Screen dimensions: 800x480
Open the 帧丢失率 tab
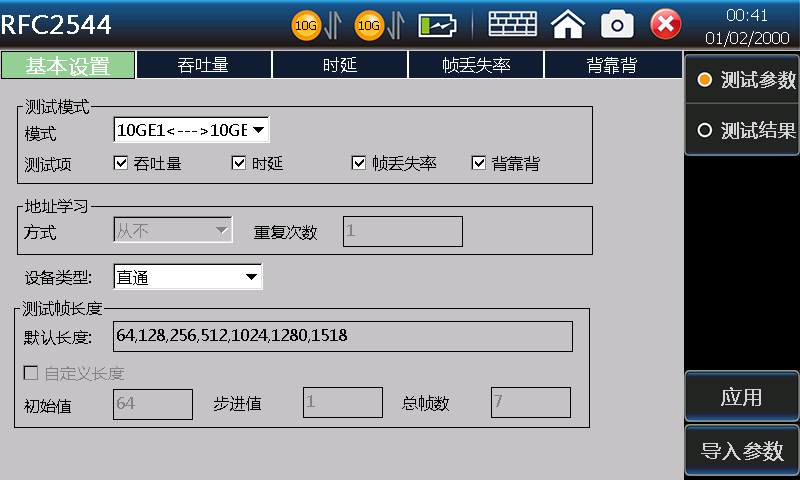coord(476,66)
